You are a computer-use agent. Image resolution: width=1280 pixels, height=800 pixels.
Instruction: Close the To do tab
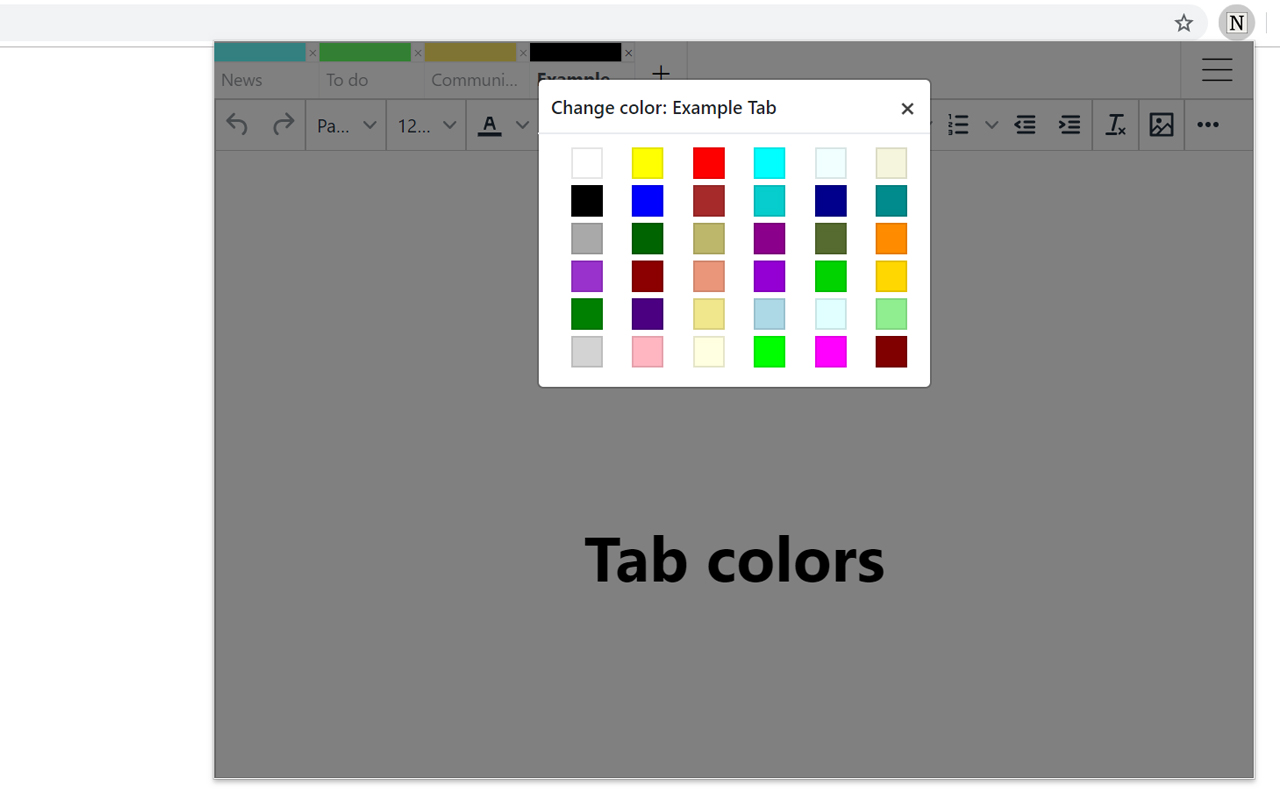tap(417, 53)
